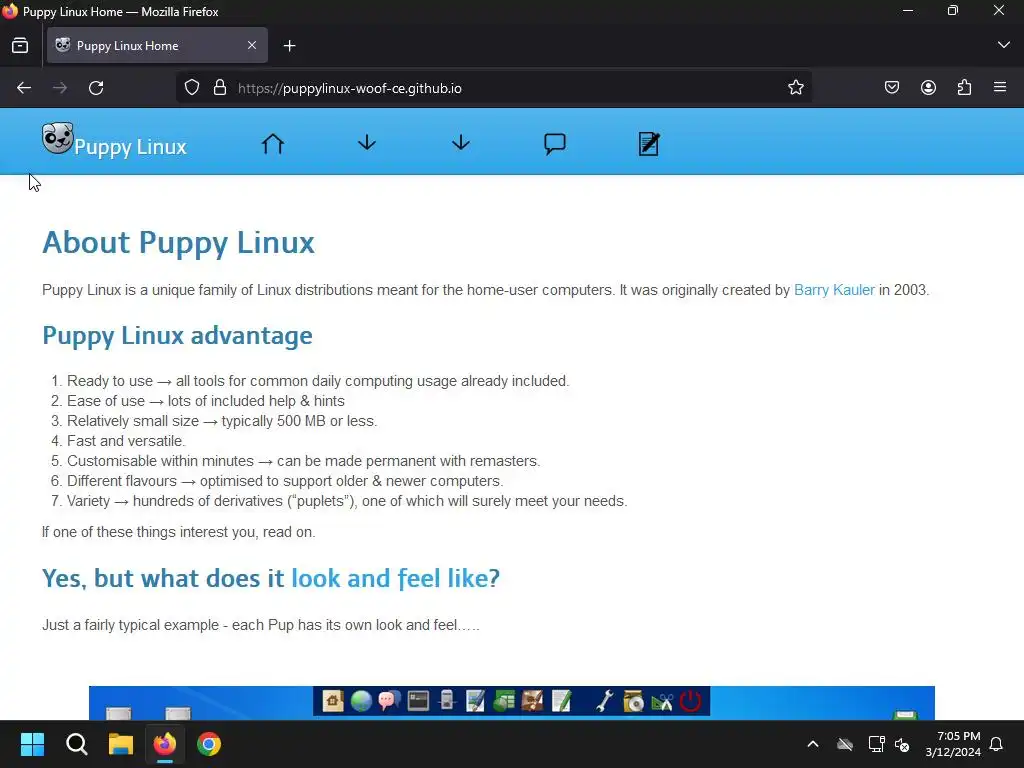Open the Firefox account icon
This screenshot has width=1024, height=768.
[x=928, y=88]
